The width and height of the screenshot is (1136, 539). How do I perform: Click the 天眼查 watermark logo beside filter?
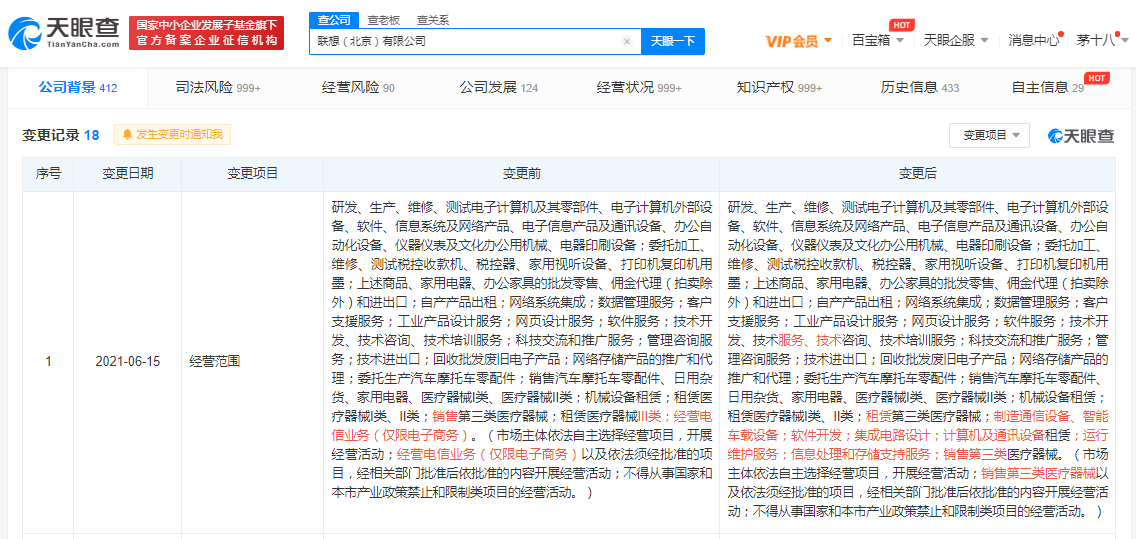pos(1081,135)
